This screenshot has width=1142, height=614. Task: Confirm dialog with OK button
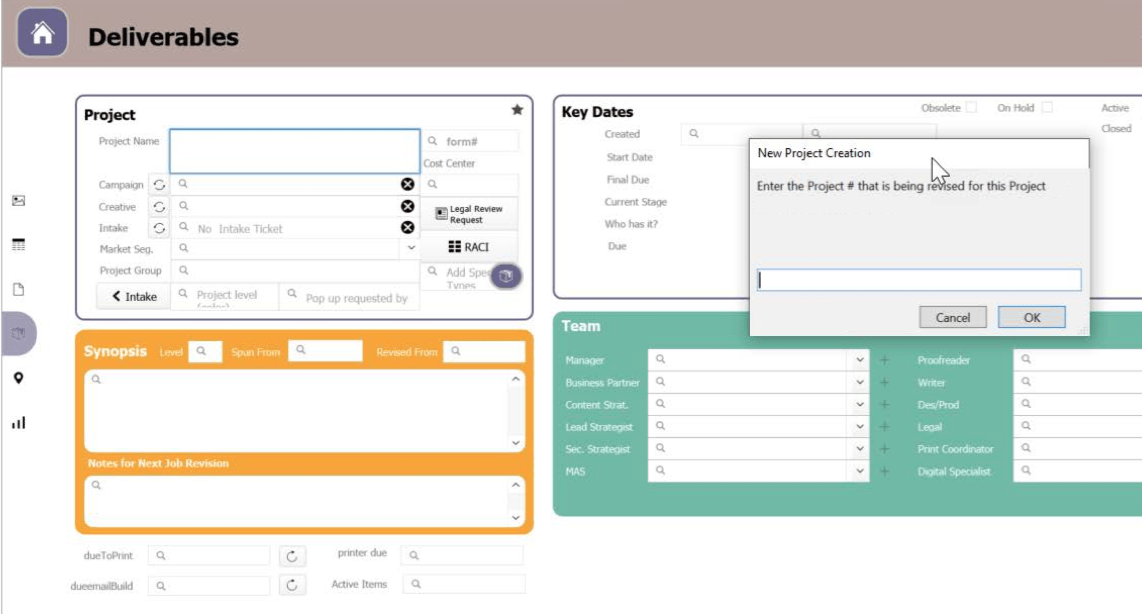click(1031, 318)
